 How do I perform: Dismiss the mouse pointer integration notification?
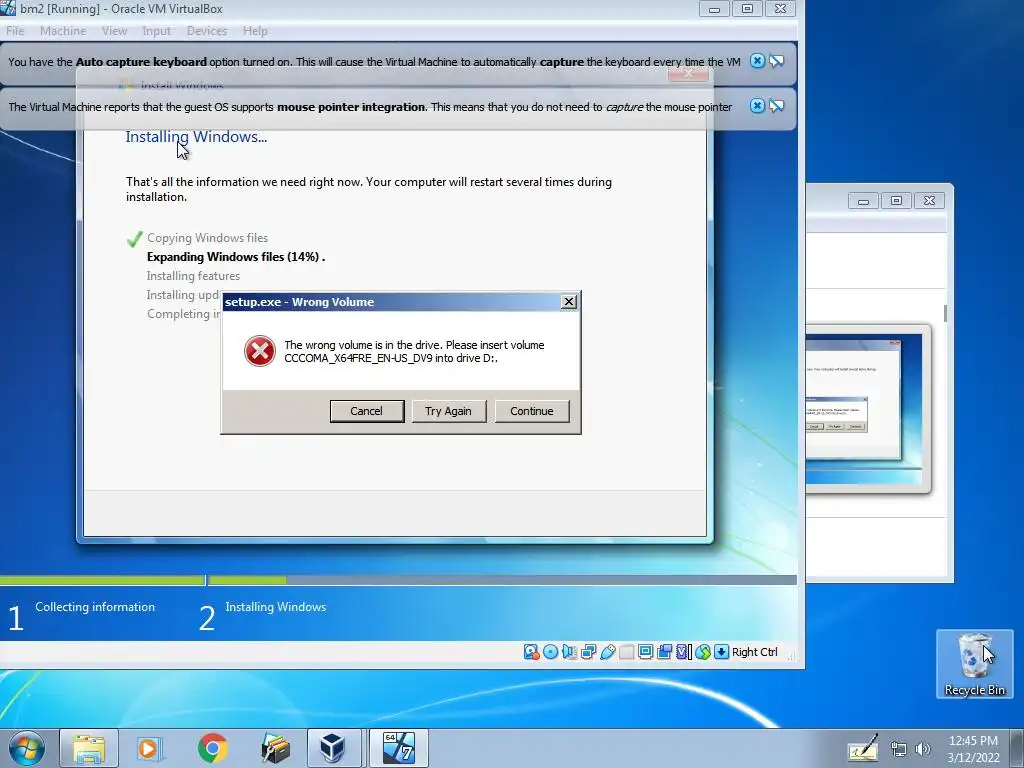pos(757,106)
